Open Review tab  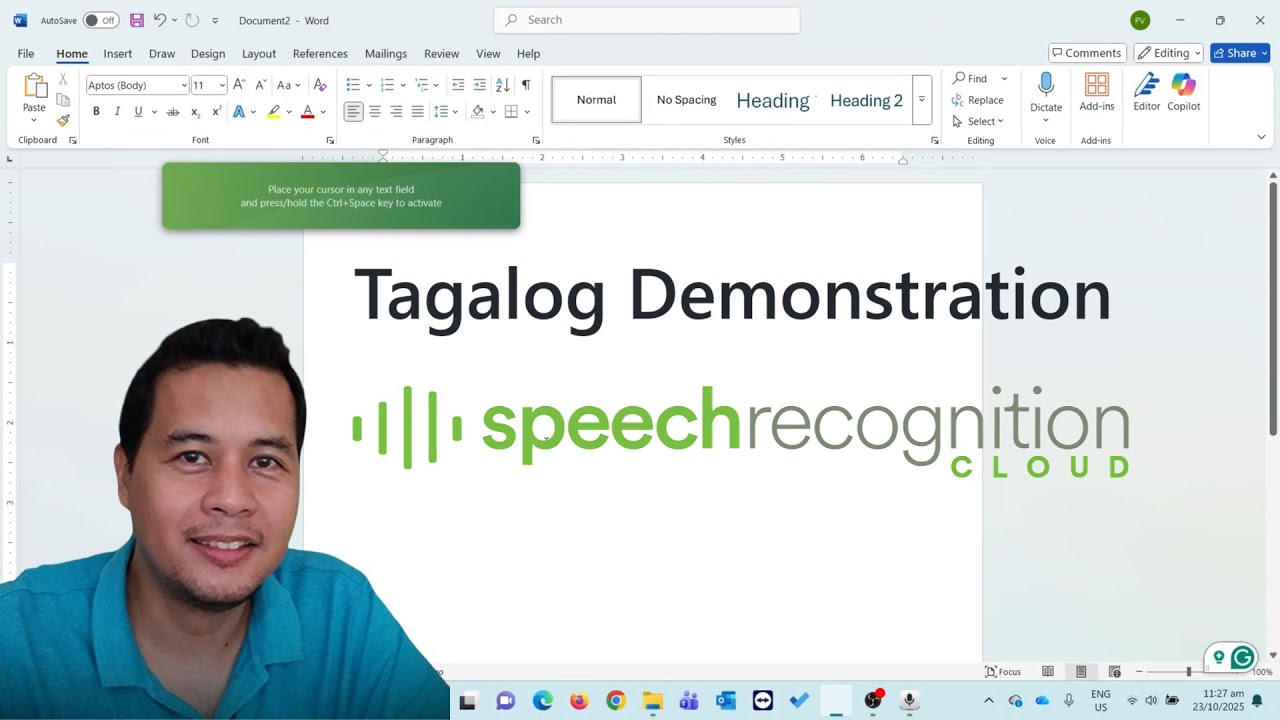pos(441,54)
